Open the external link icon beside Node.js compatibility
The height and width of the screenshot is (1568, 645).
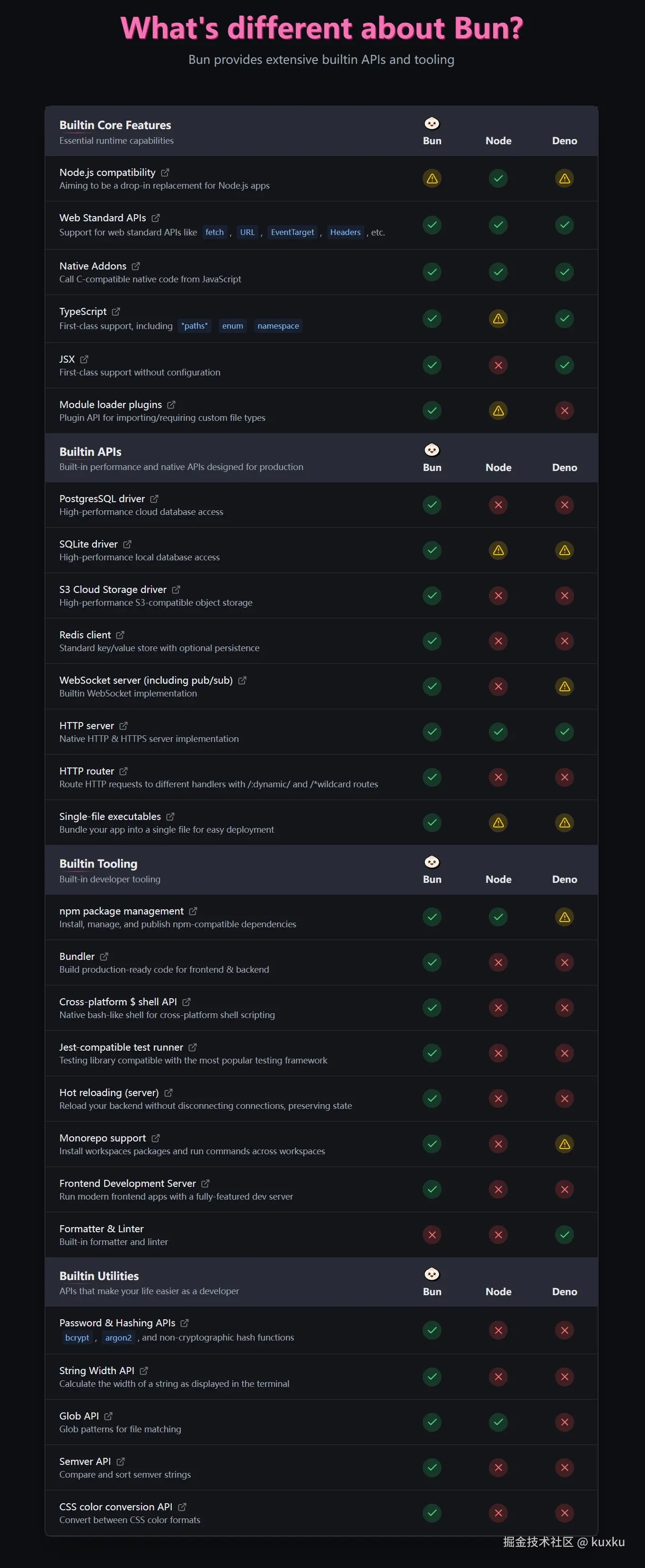pos(165,173)
